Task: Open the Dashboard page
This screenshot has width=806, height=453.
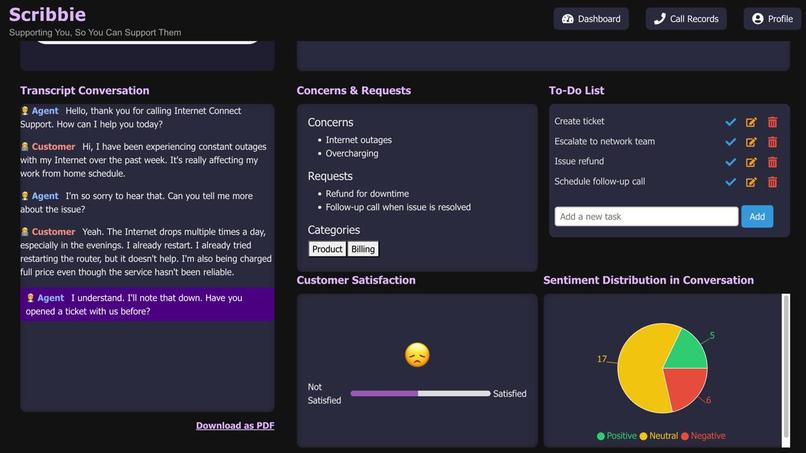Action: (591, 19)
